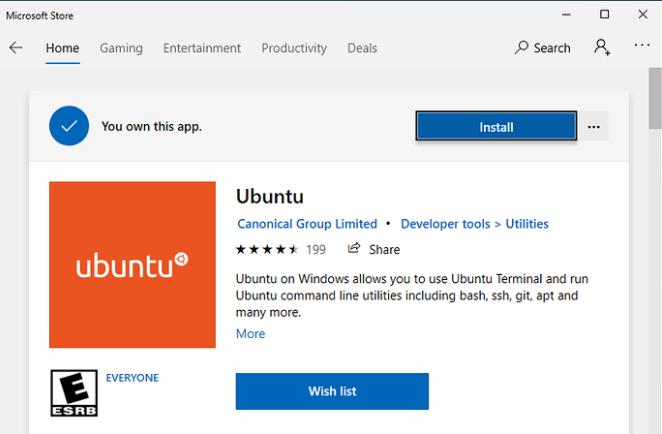Open the See more ellipsis in header
This screenshot has width=662, height=434.
coord(642,47)
